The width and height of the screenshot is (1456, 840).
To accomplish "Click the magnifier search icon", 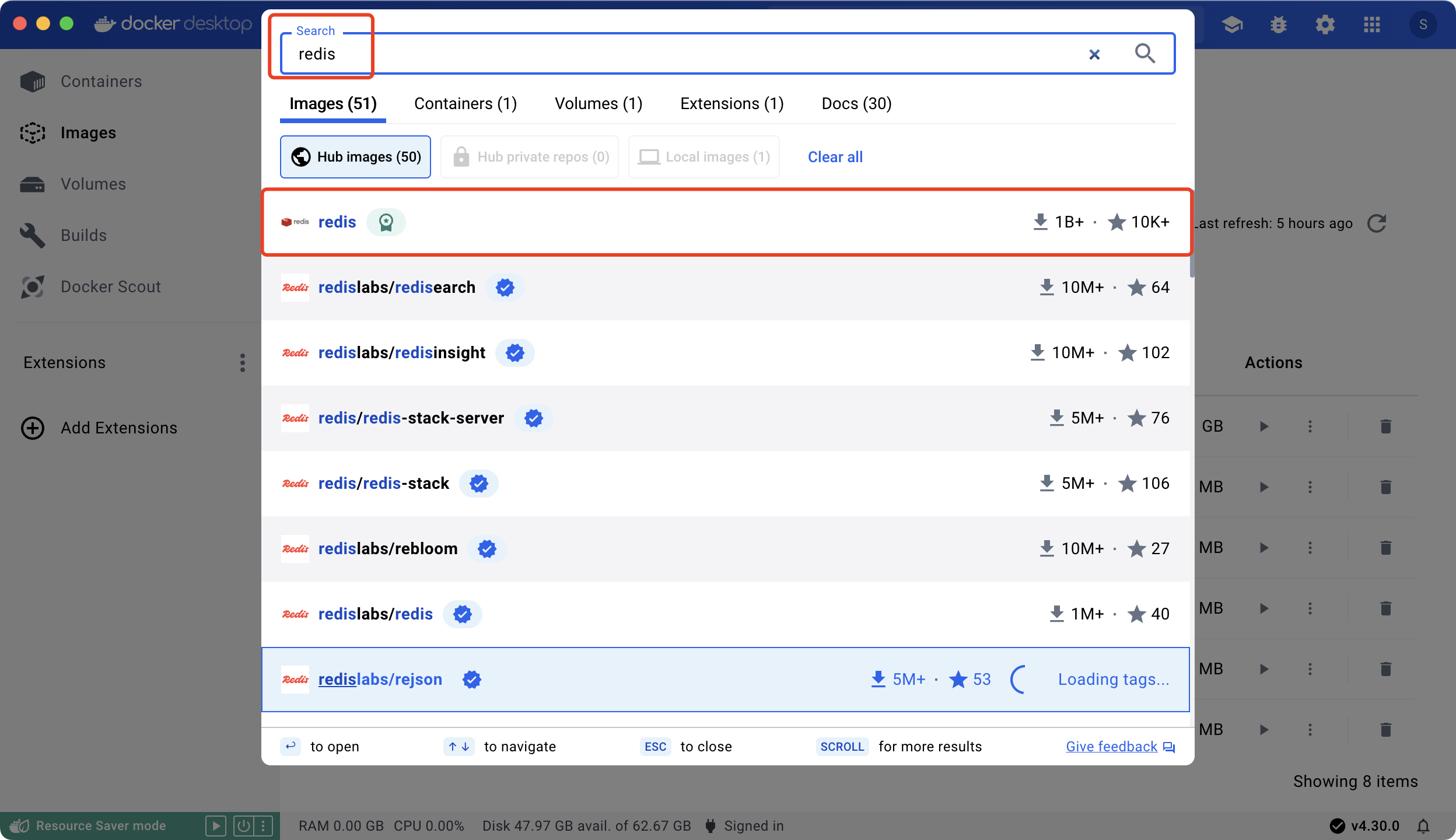I will coord(1144,54).
